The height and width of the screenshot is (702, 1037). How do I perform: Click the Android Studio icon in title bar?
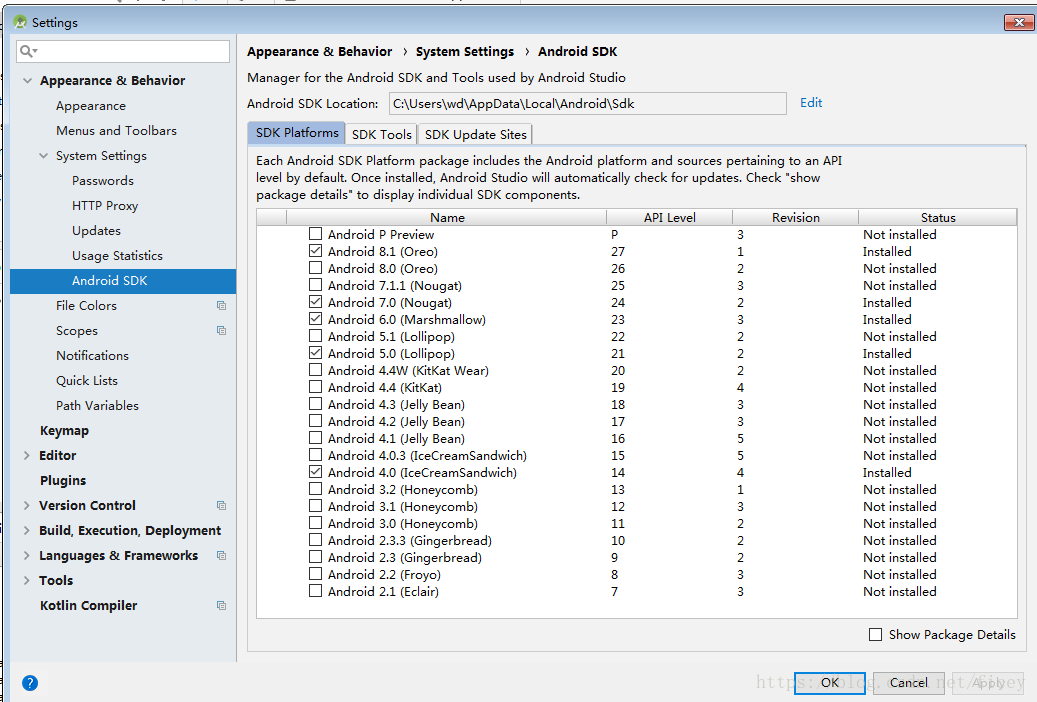point(21,22)
